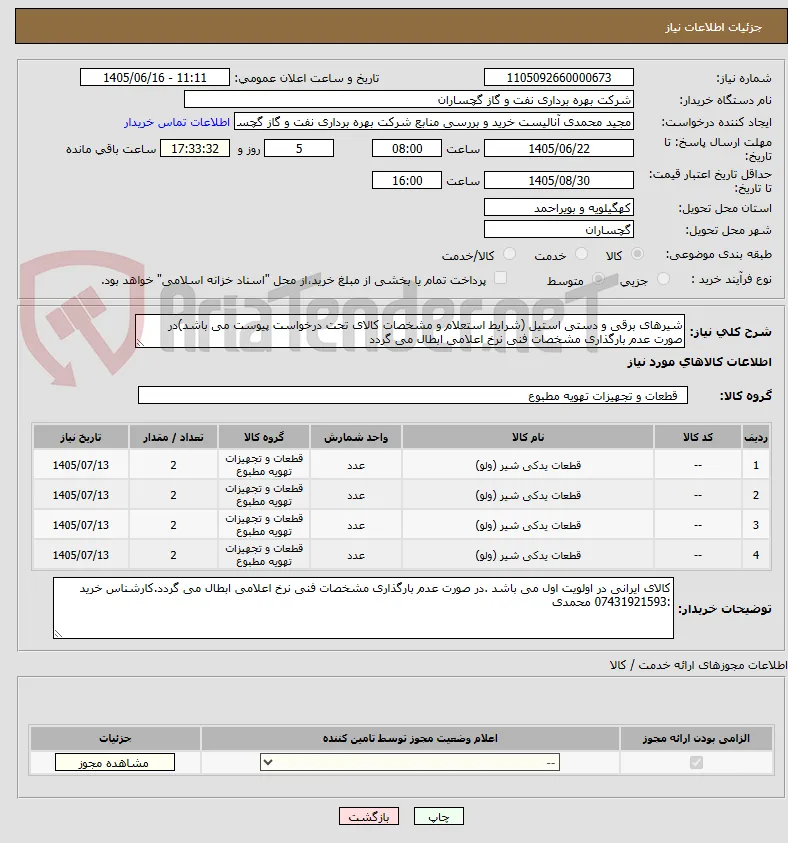
Task: Click the buyer notes textarea
Action: 363,608
